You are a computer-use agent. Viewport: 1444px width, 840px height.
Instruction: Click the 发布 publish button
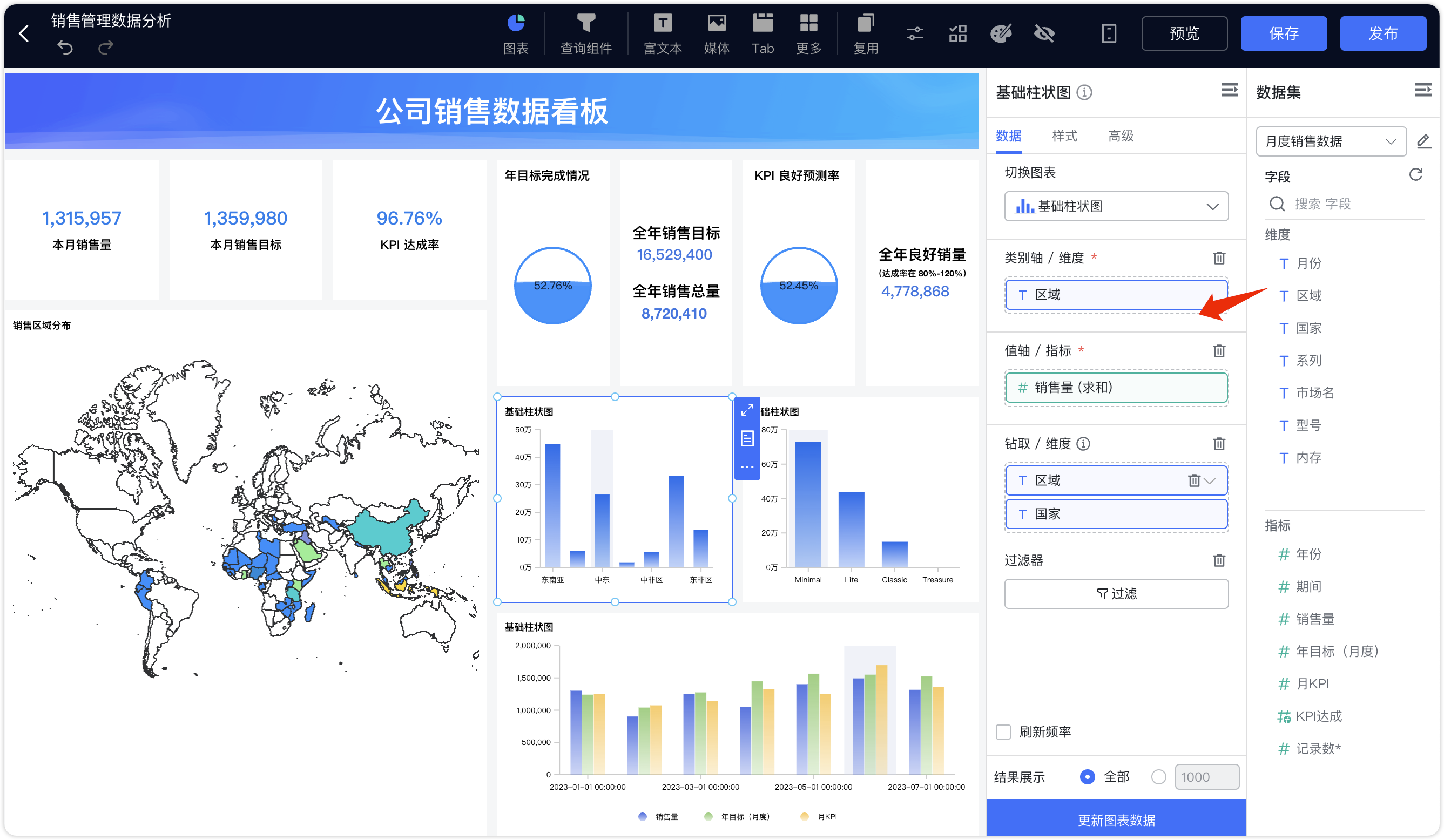pyautogui.click(x=1382, y=33)
